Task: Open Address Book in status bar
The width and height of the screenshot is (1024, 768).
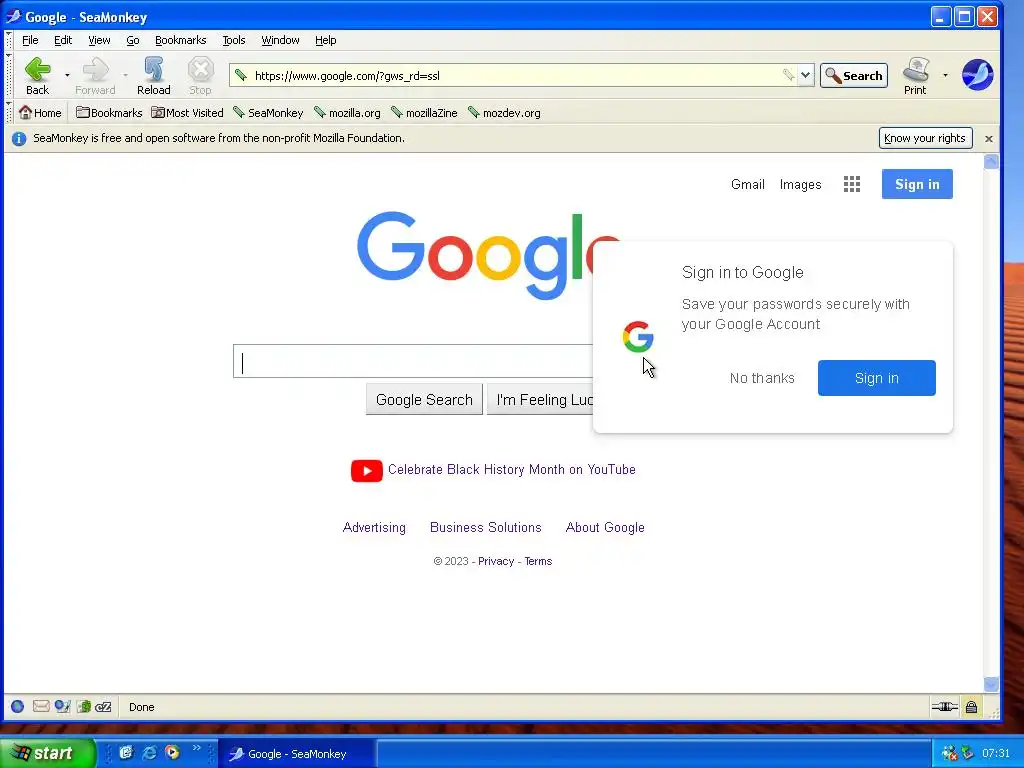Action: (x=84, y=707)
